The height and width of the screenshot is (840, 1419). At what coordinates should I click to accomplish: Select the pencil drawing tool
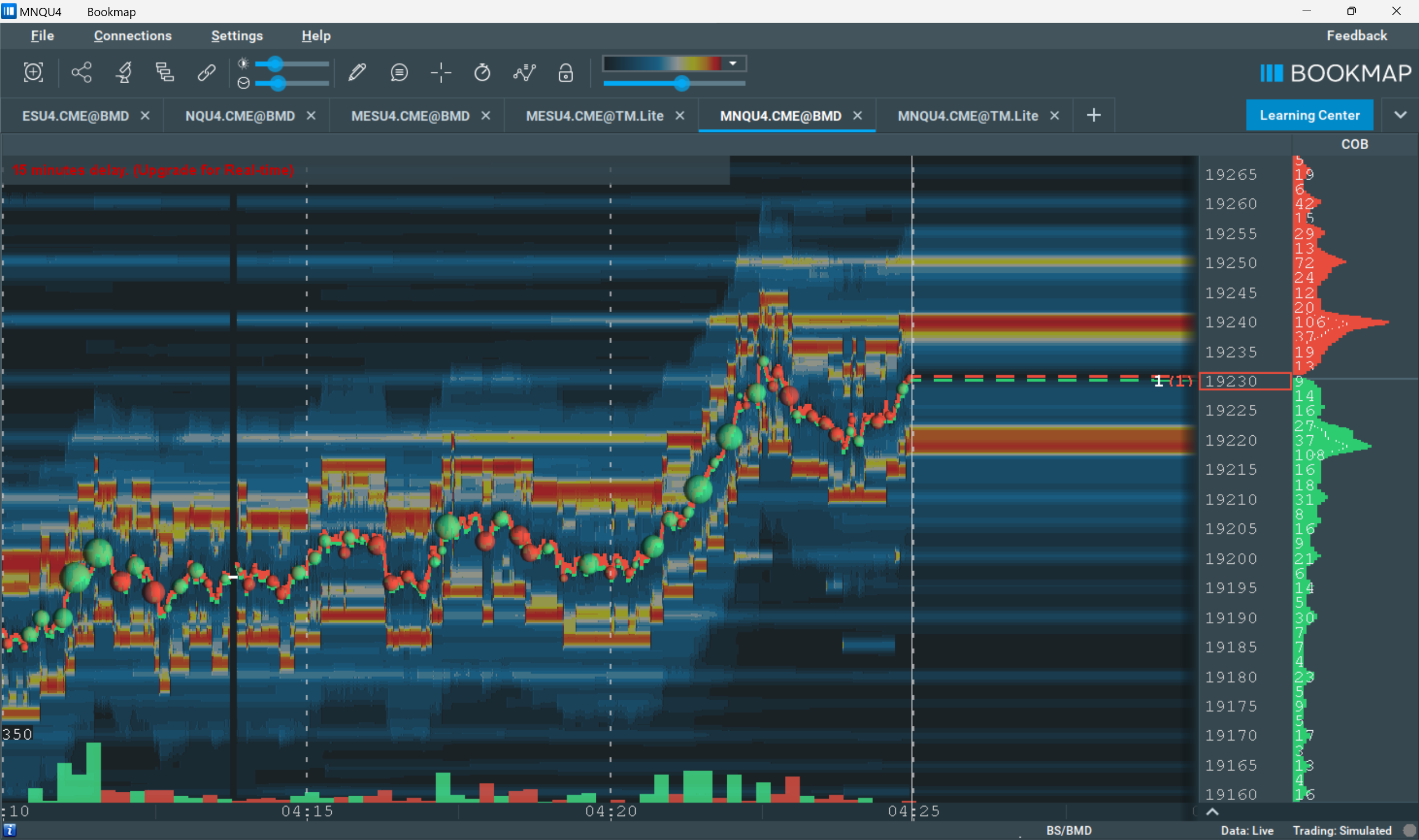pos(357,73)
